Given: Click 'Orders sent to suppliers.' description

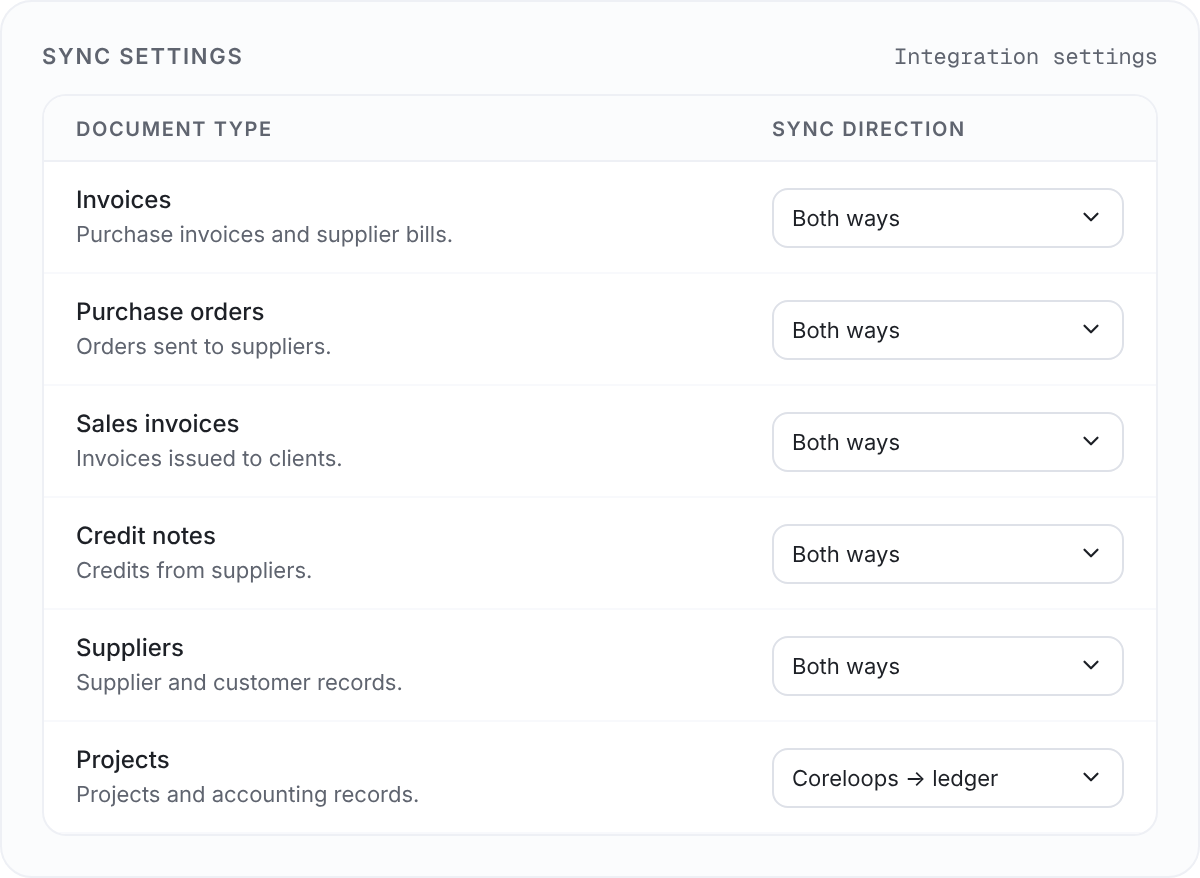Looking at the screenshot, I should [203, 347].
